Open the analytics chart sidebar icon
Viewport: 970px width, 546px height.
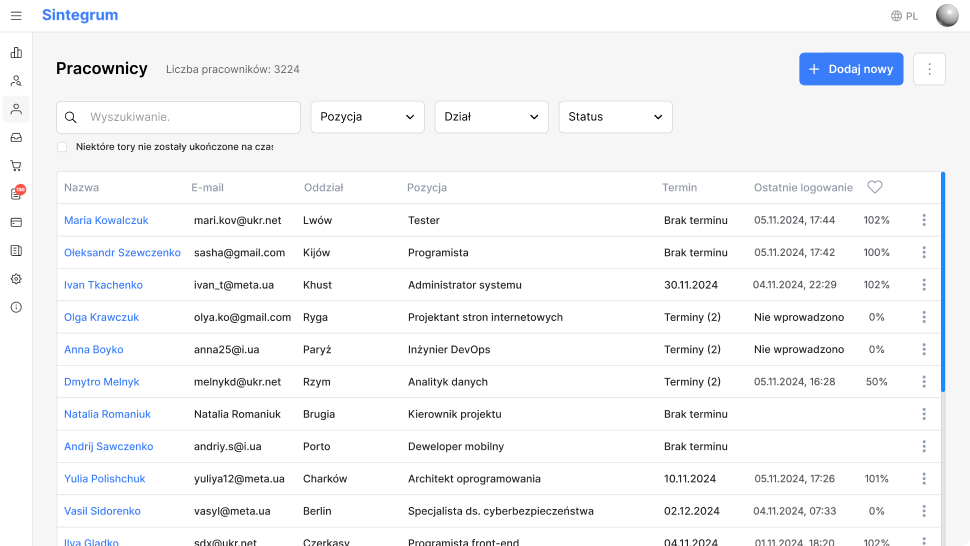[16, 52]
